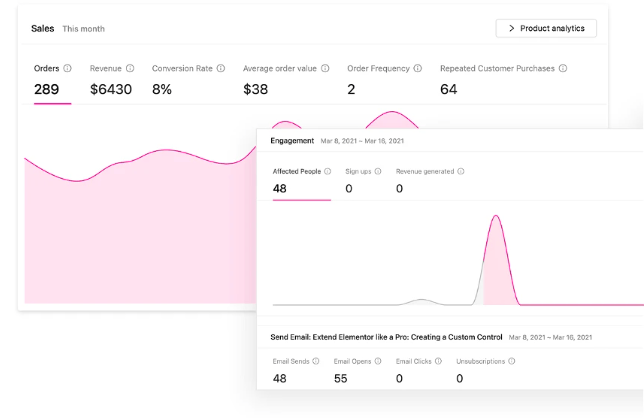Screen dimensions: 644x418
Task: Click info icon beside Sign ups
Action: pyautogui.click(x=379, y=171)
